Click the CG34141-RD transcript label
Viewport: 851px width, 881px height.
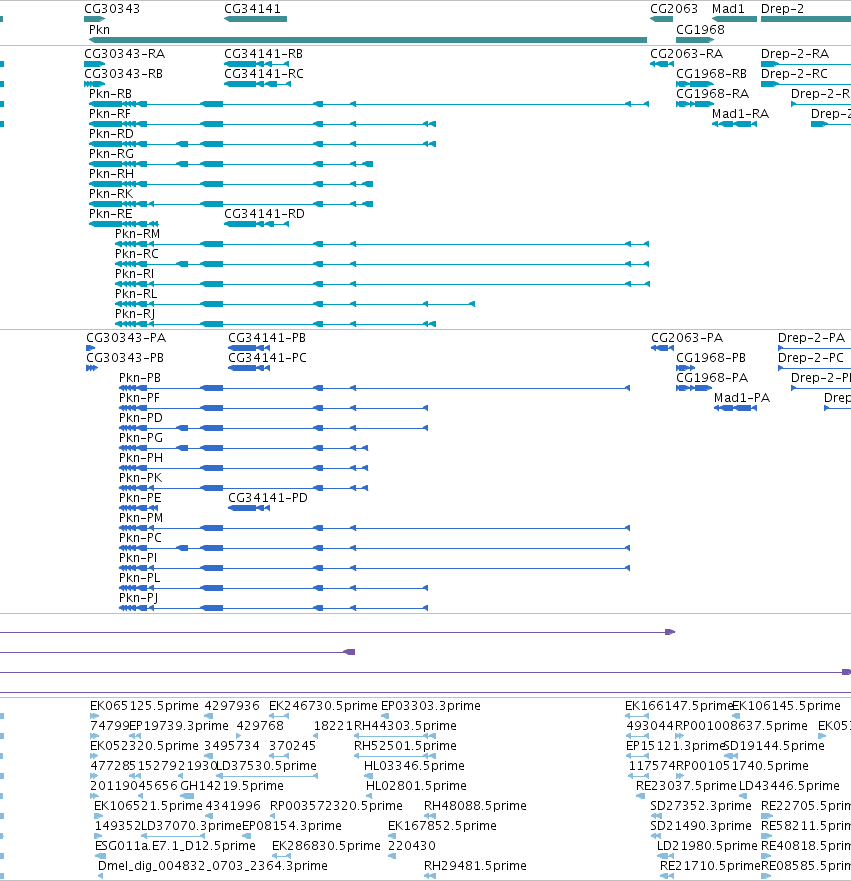click(x=265, y=214)
